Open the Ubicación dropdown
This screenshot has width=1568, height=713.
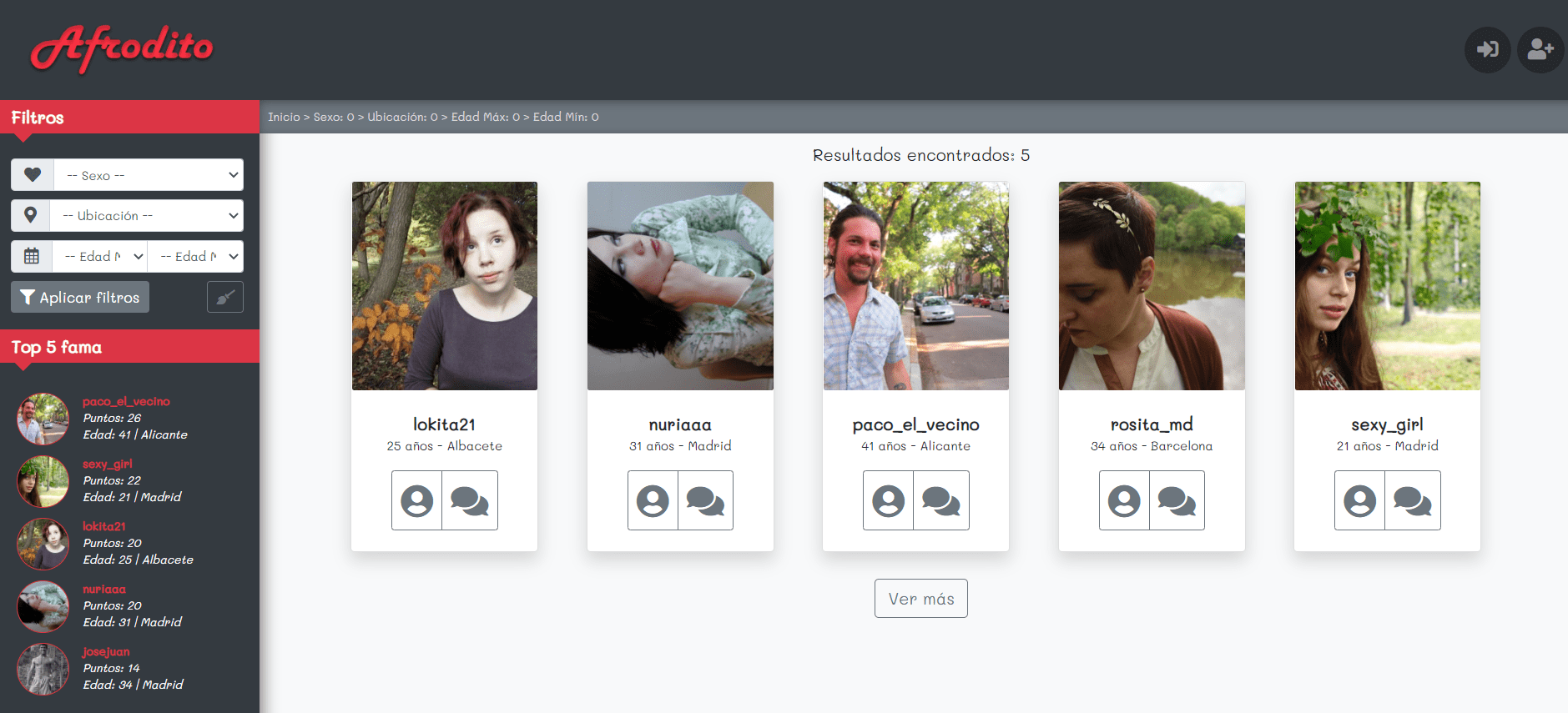coord(147,215)
